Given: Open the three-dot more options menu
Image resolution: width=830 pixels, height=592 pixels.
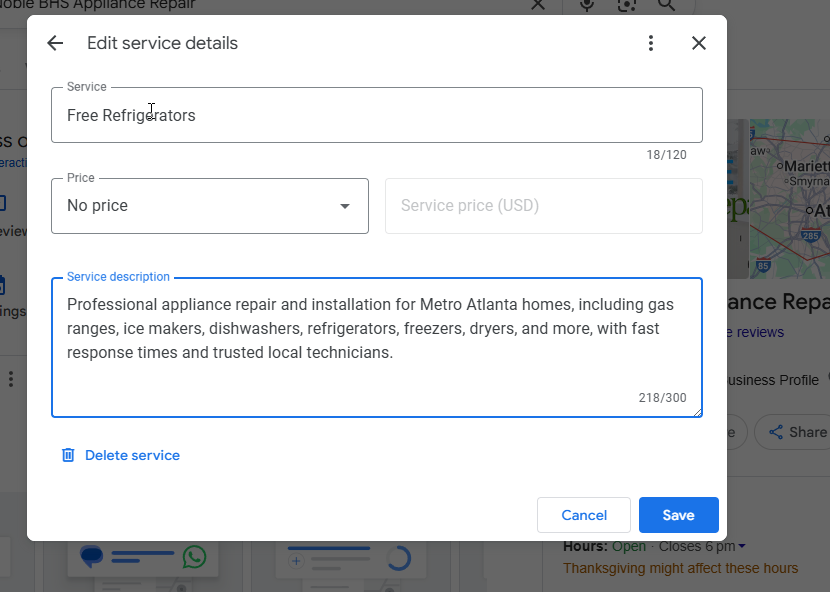Looking at the screenshot, I should (x=651, y=43).
